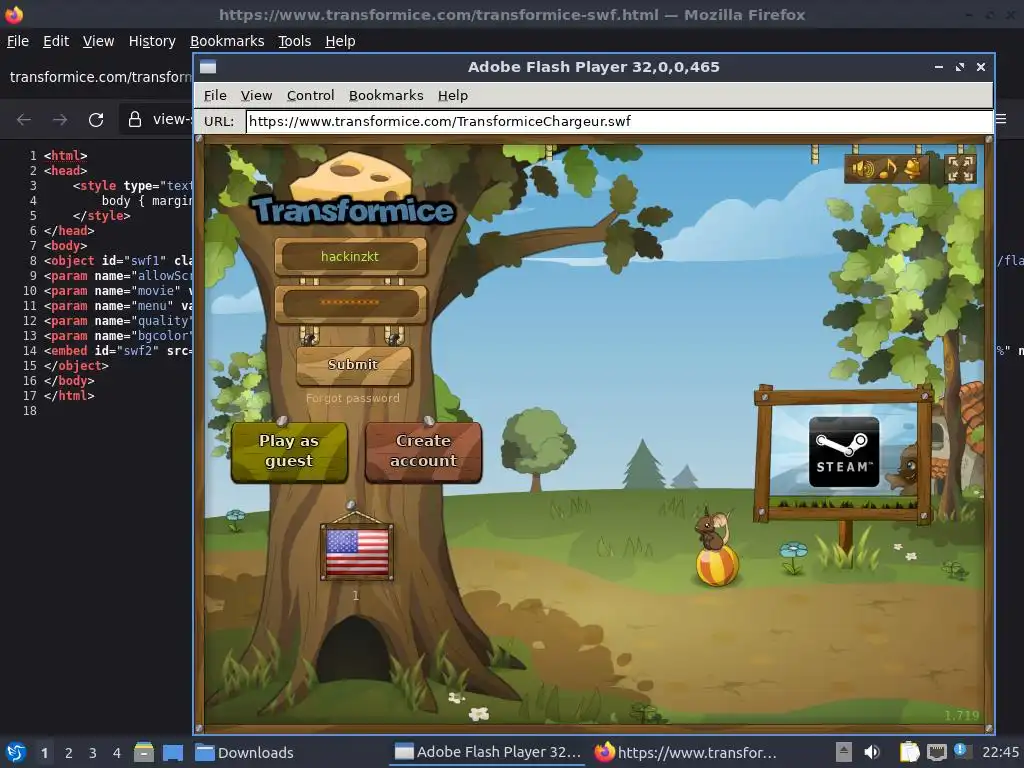Click the Transformice logo
This screenshot has width=1024, height=768.
tap(353, 189)
